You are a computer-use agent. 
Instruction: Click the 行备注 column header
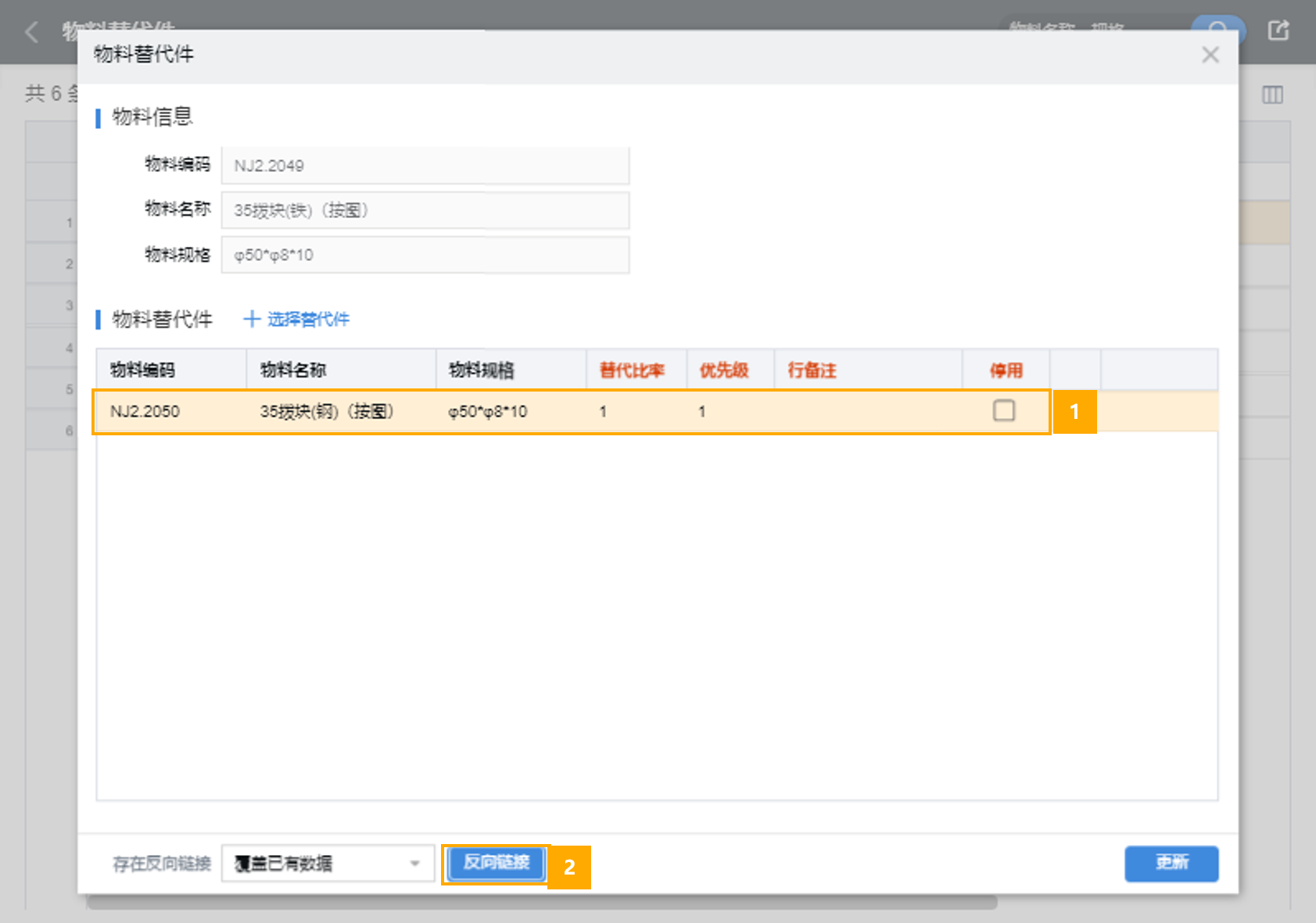coord(868,370)
